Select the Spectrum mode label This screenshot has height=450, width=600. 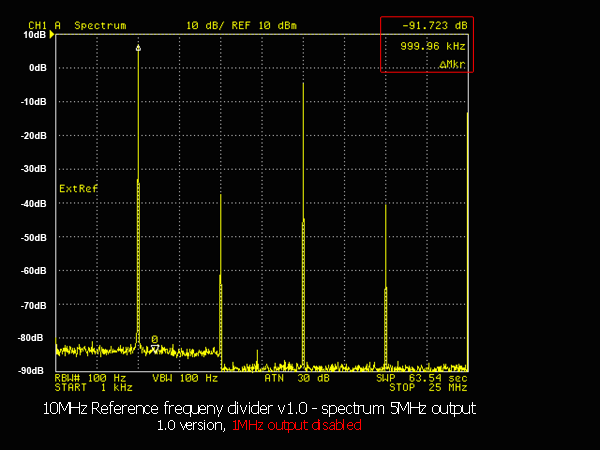pos(100,26)
